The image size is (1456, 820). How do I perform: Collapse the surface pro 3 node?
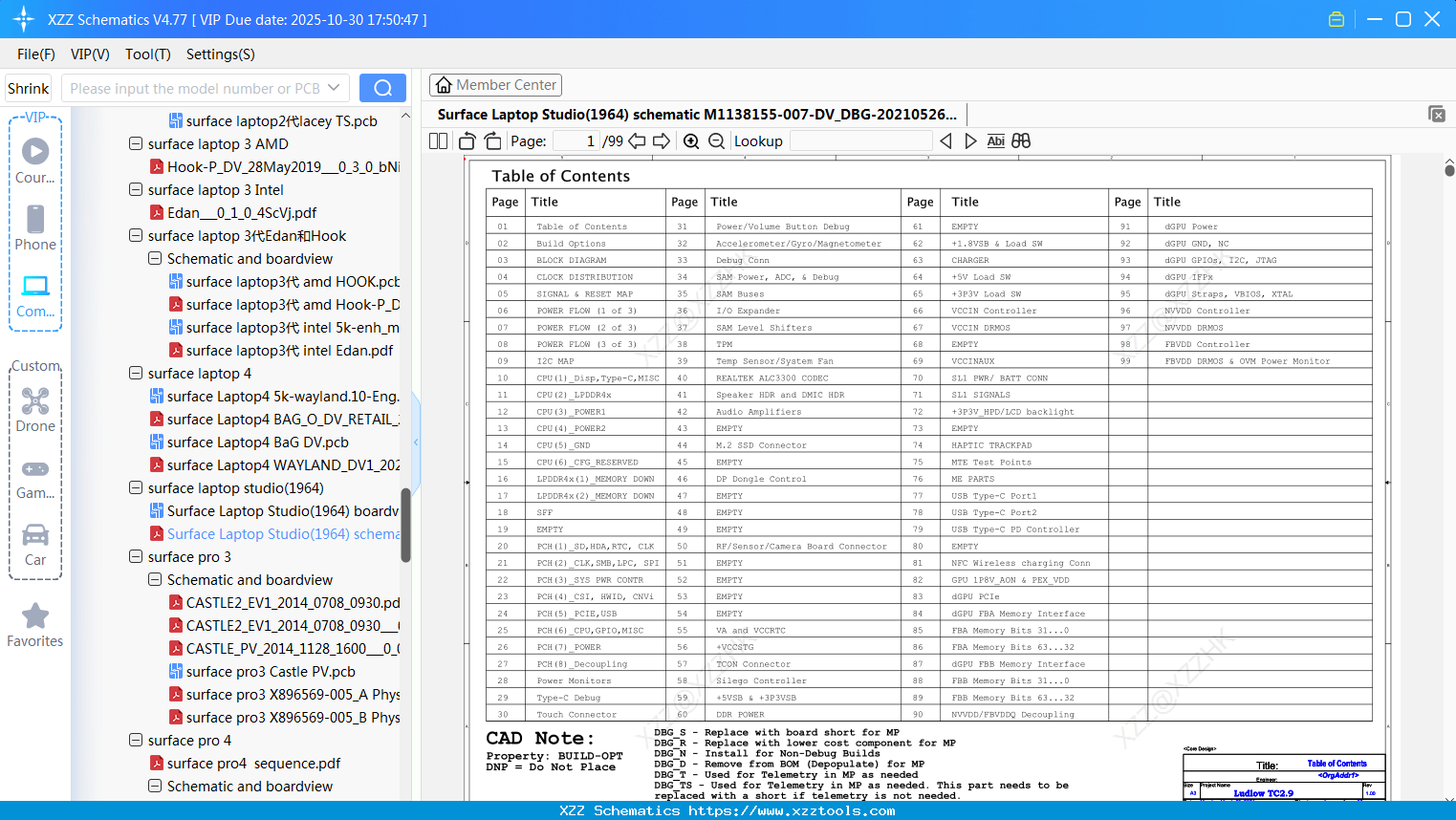point(136,556)
